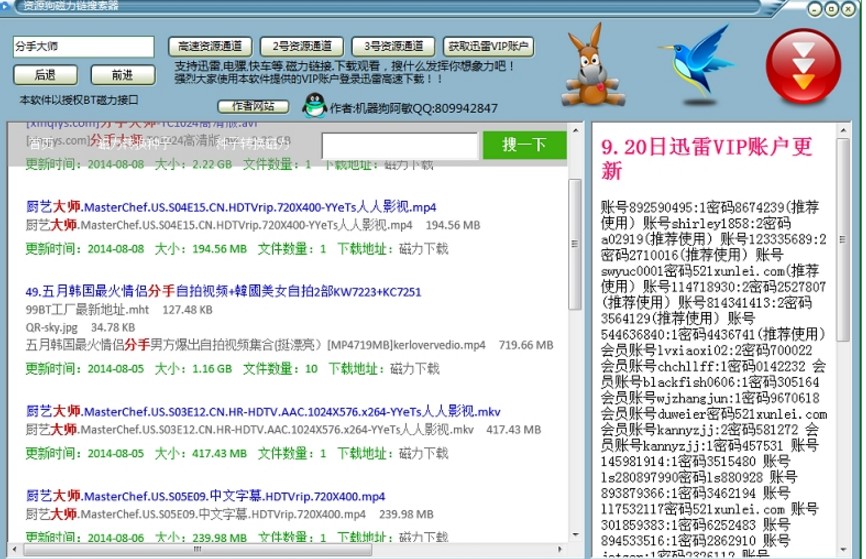
Task: Click the 文件数量：10 text
Action: [x=281, y=368]
